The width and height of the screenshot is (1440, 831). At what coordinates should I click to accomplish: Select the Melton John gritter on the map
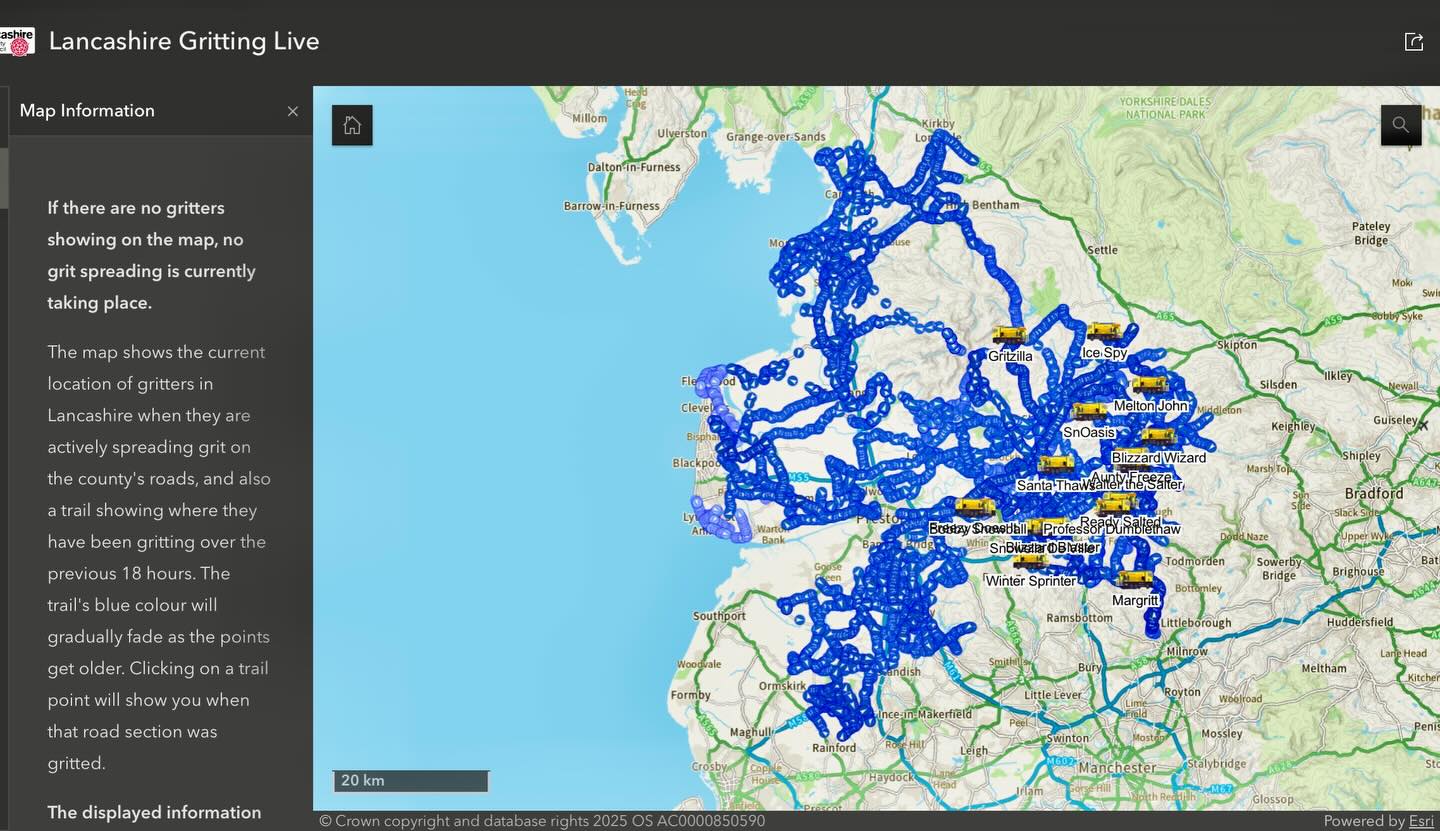point(1148,384)
